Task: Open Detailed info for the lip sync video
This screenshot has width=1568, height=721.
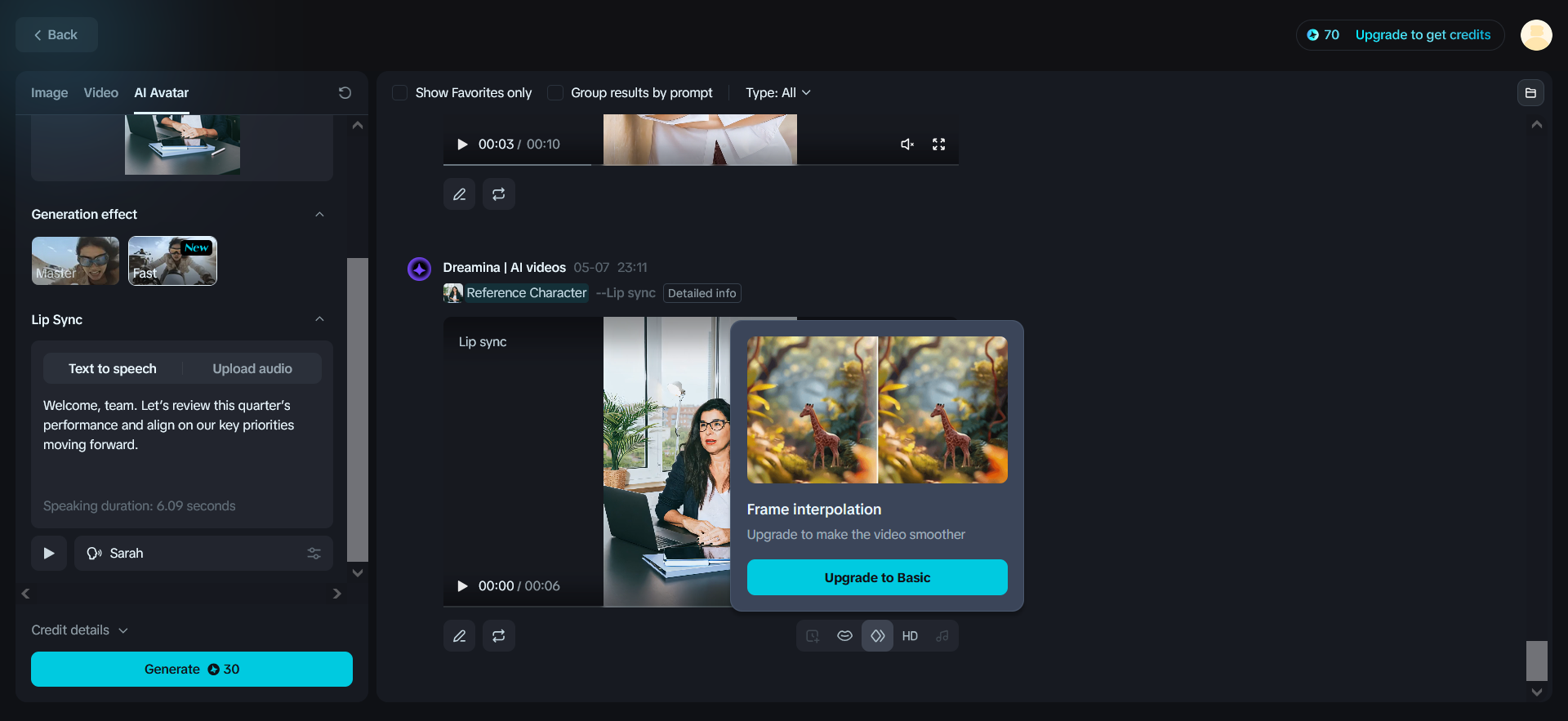Action: point(702,293)
